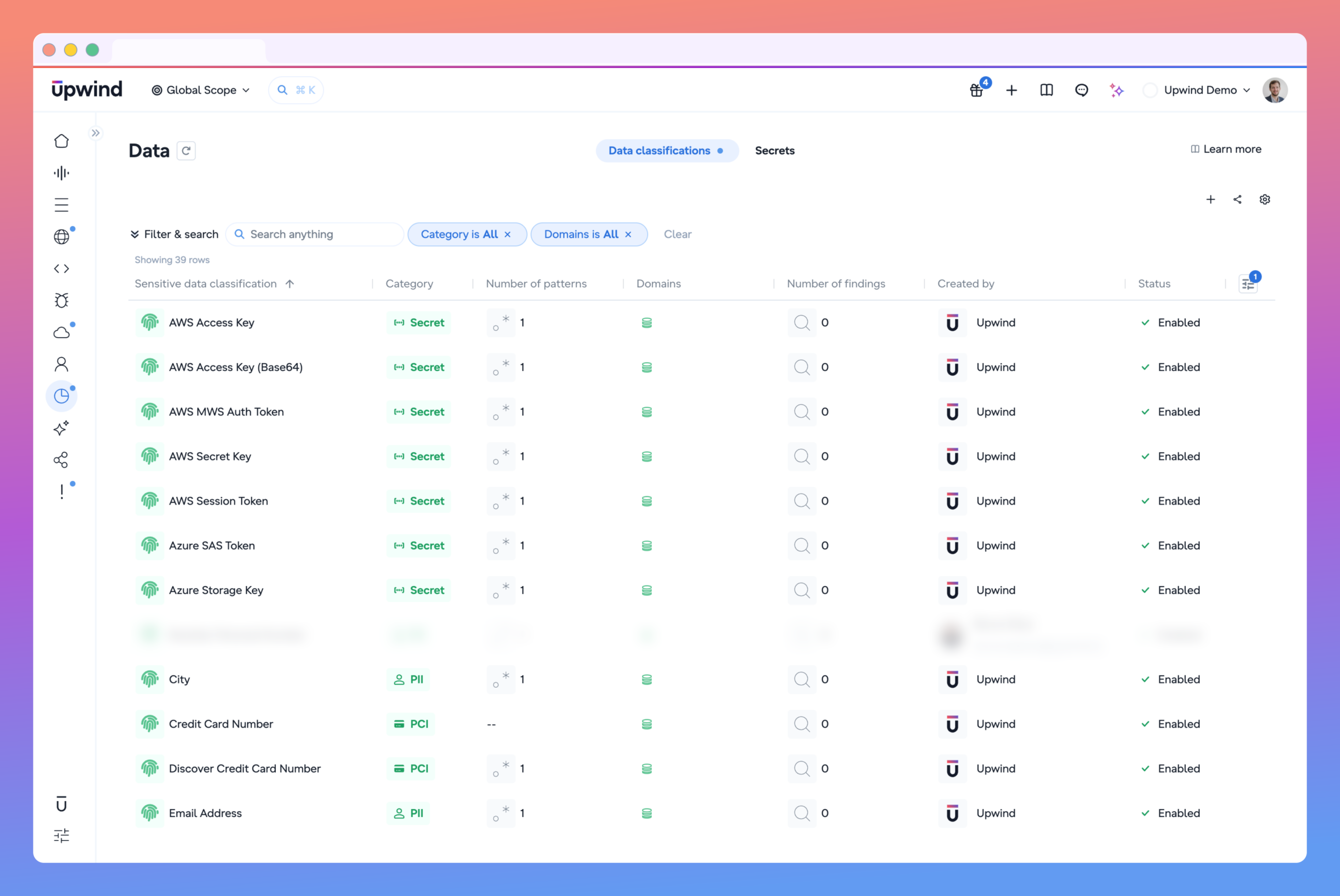Collapse the Filter & search section
Image resolution: width=1340 pixels, height=896 pixels.
[174, 234]
